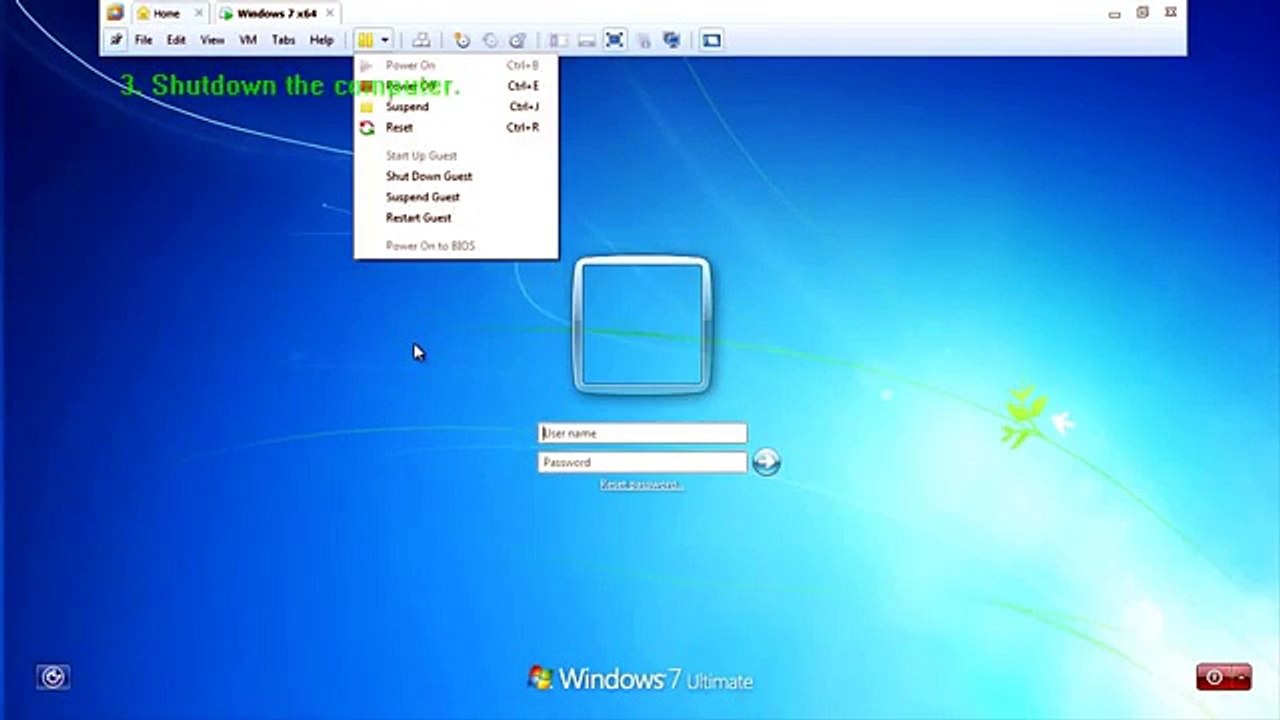The width and height of the screenshot is (1280, 720).
Task: Click the revert snapshot toolbar icon
Action: [490, 40]
